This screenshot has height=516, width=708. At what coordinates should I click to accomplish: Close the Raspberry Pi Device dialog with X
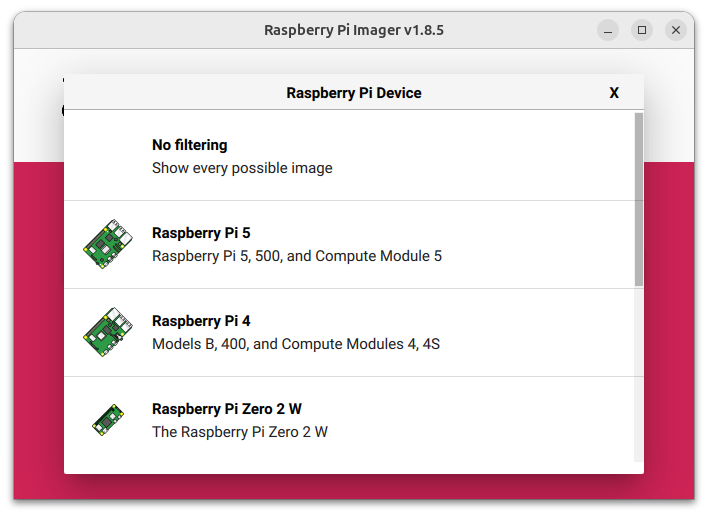pyautogui.click(x=614, y=93)
